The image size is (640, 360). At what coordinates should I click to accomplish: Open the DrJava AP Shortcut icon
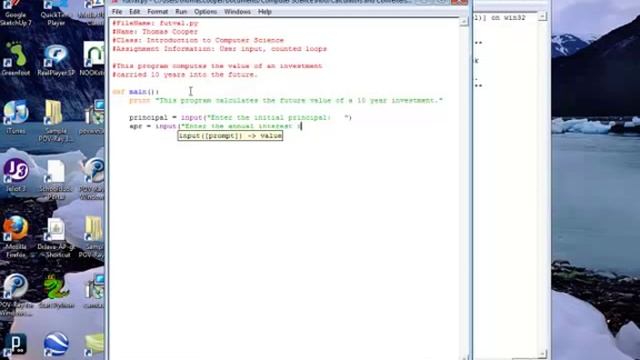coord(56,238)
